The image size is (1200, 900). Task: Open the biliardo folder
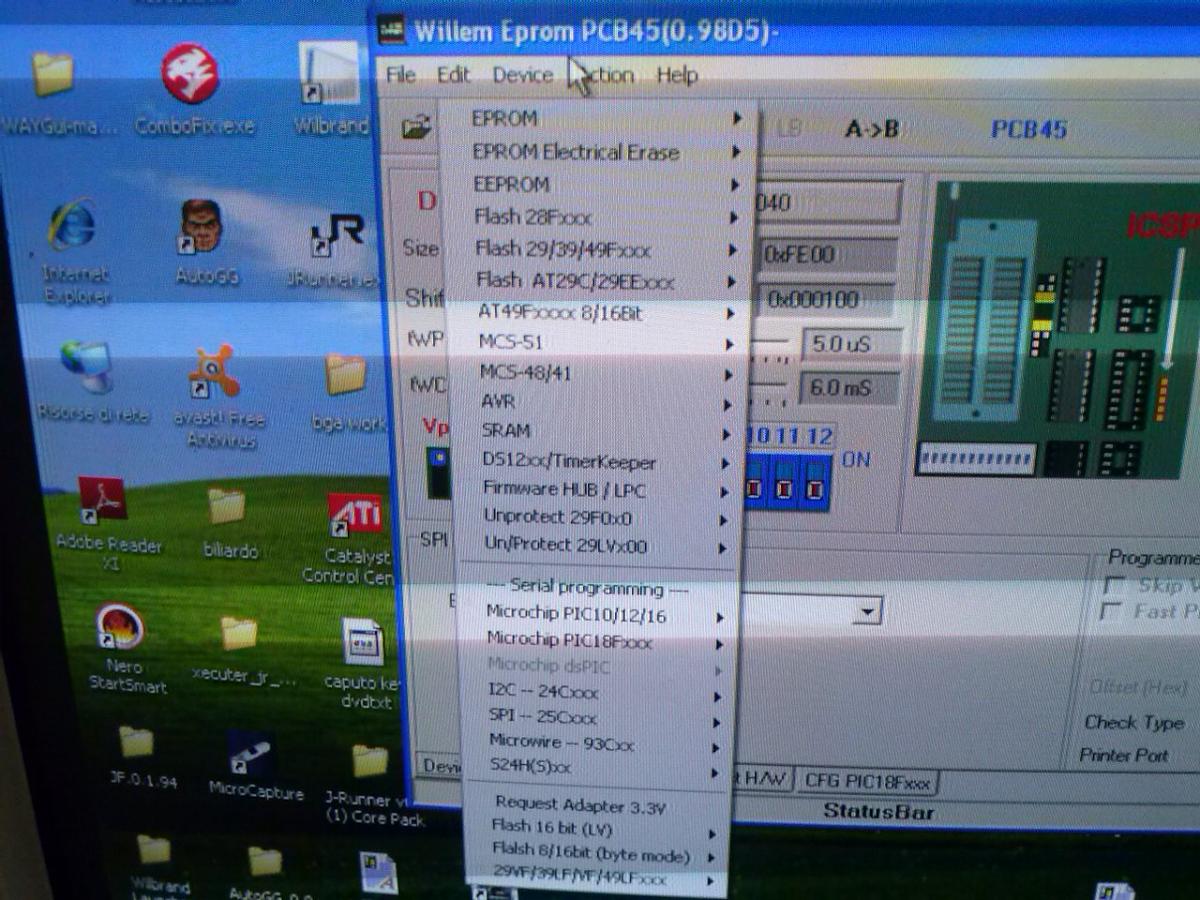pos(230,522)
